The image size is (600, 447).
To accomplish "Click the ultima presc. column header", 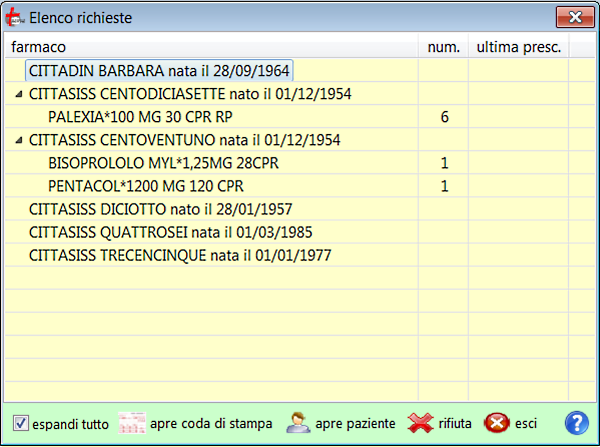I will pos(518,47).
